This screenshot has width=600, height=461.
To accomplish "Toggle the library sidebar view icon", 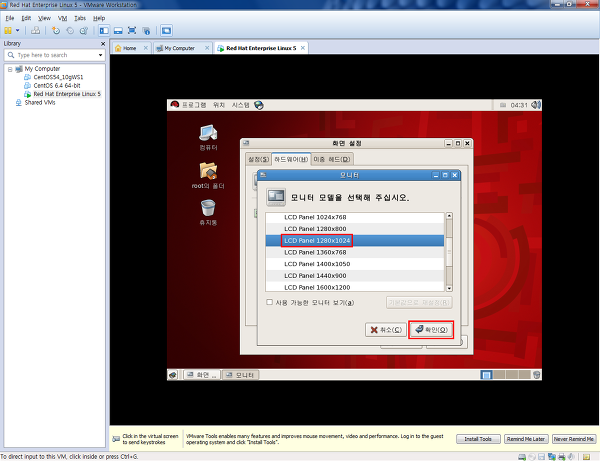I will coord(104,30).
